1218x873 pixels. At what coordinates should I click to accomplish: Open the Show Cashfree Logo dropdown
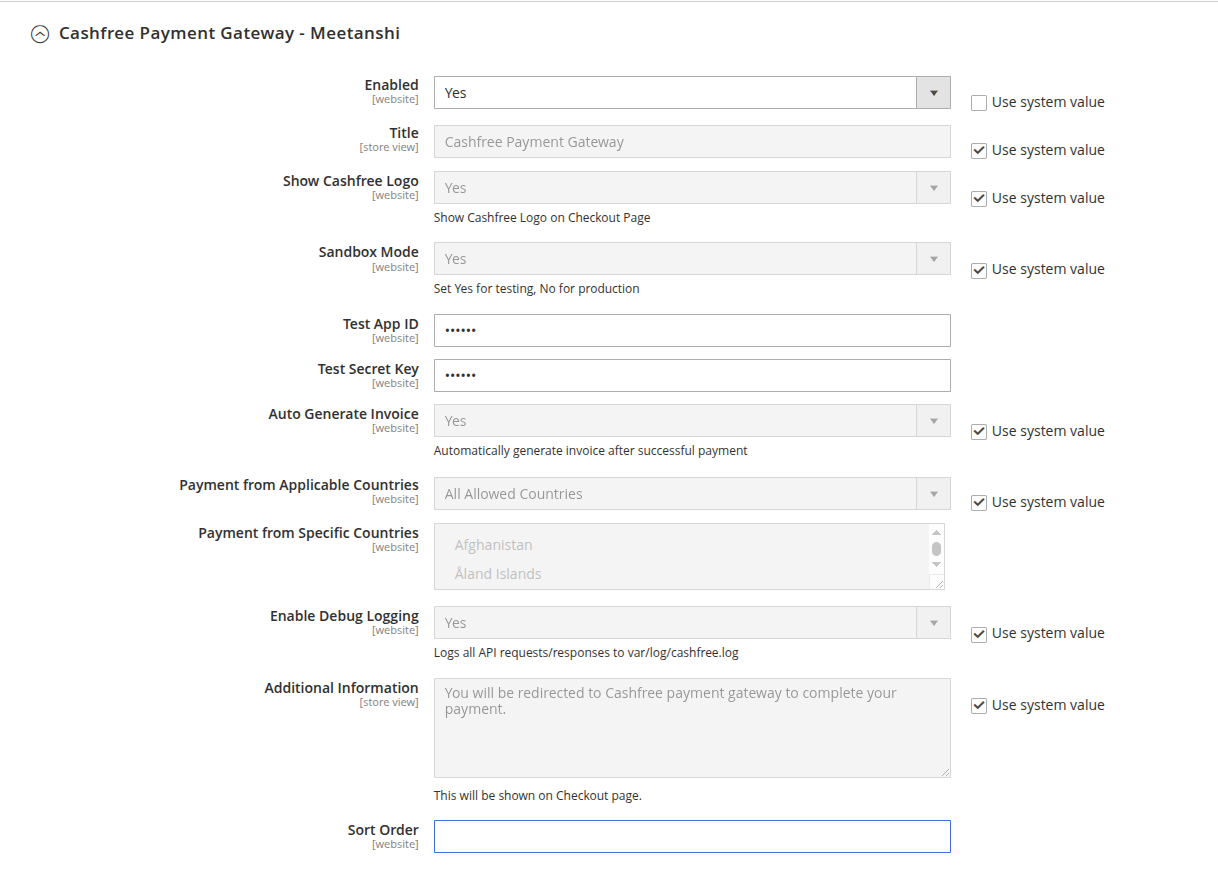click(x=692, y=188)
